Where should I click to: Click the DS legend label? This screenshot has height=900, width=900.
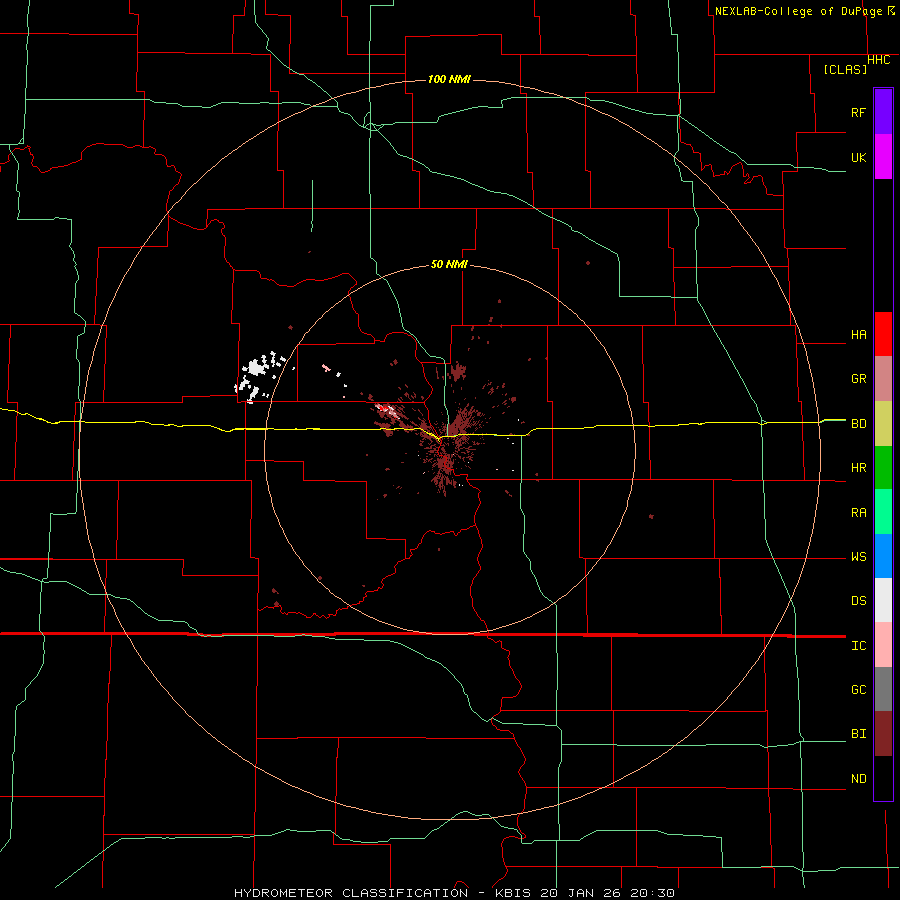858,600
